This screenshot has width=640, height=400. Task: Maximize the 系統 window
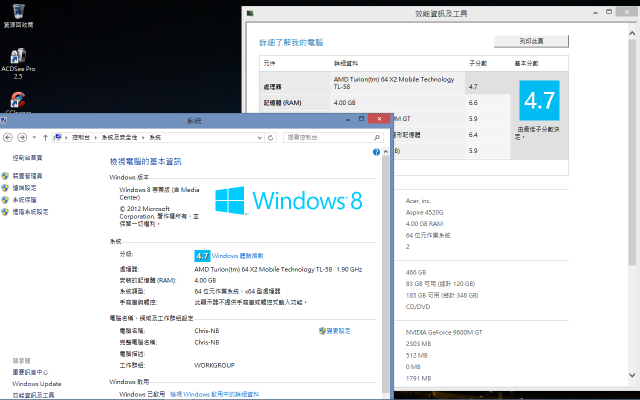(361, 119)
